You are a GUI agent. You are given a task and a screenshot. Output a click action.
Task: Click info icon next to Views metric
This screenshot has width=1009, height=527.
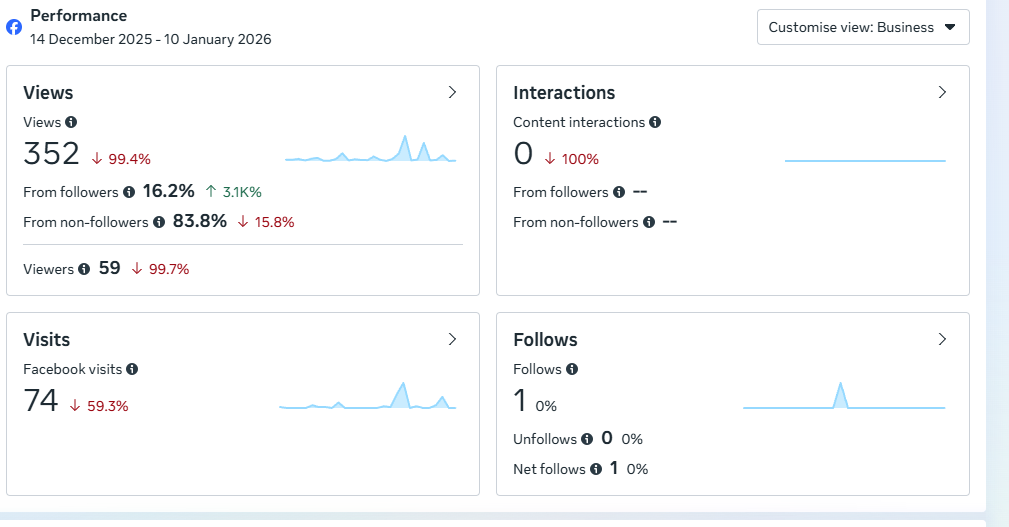[71, 122]
